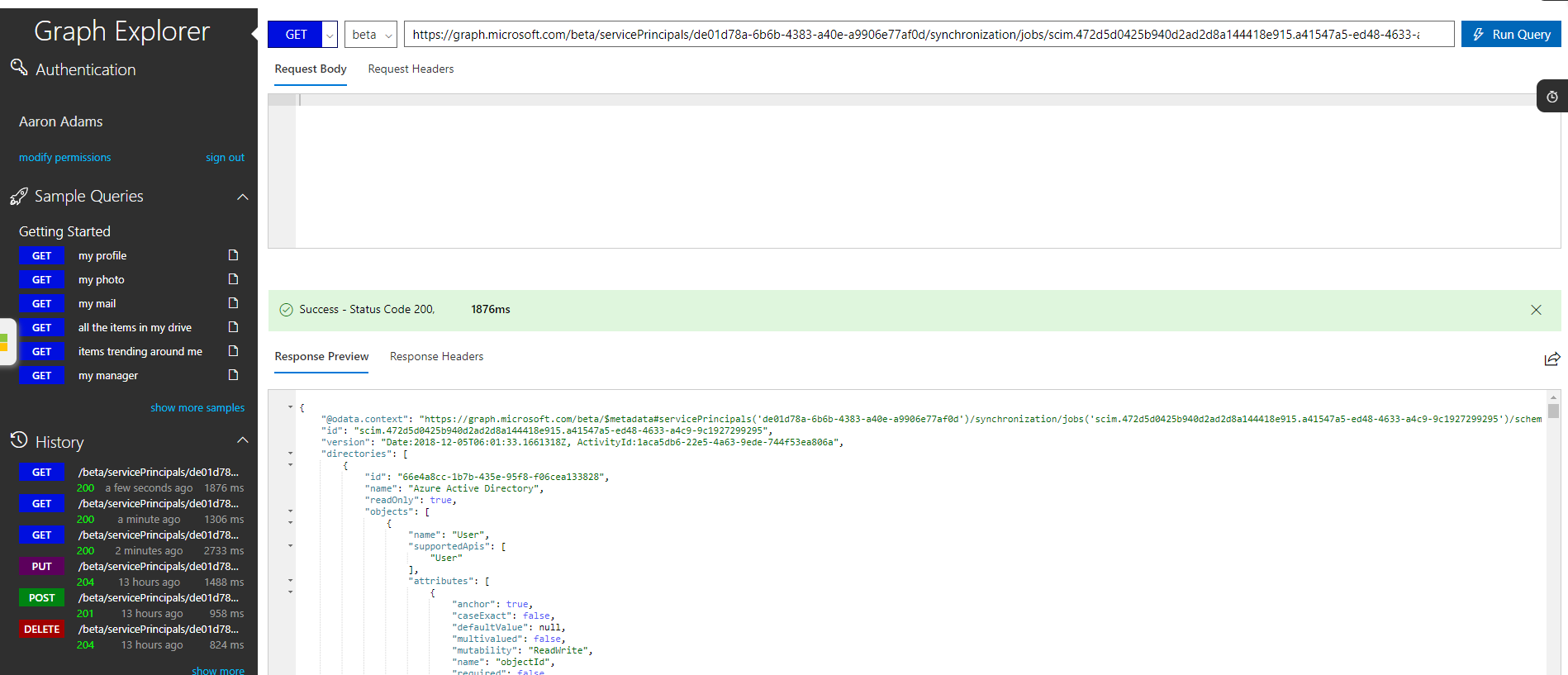Click the Run Query button
The image size is (1568, 675).
1511,35
